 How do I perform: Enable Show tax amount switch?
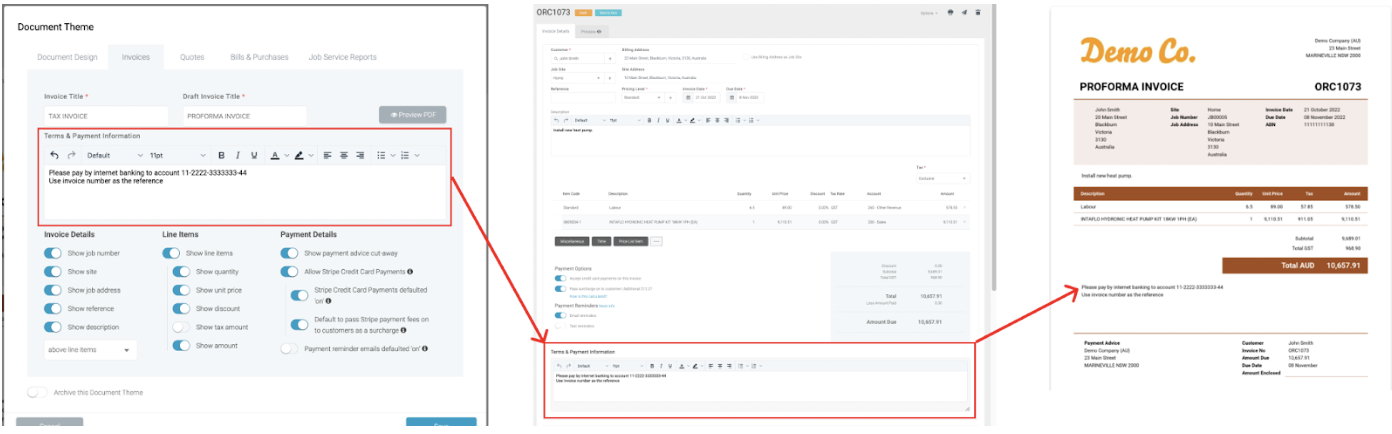181,327
